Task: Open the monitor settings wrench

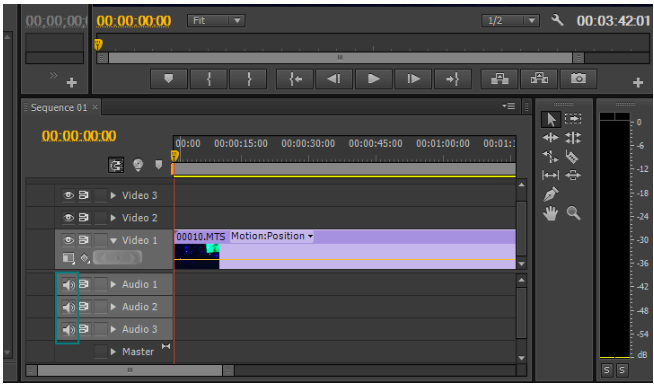Action: 557,20
